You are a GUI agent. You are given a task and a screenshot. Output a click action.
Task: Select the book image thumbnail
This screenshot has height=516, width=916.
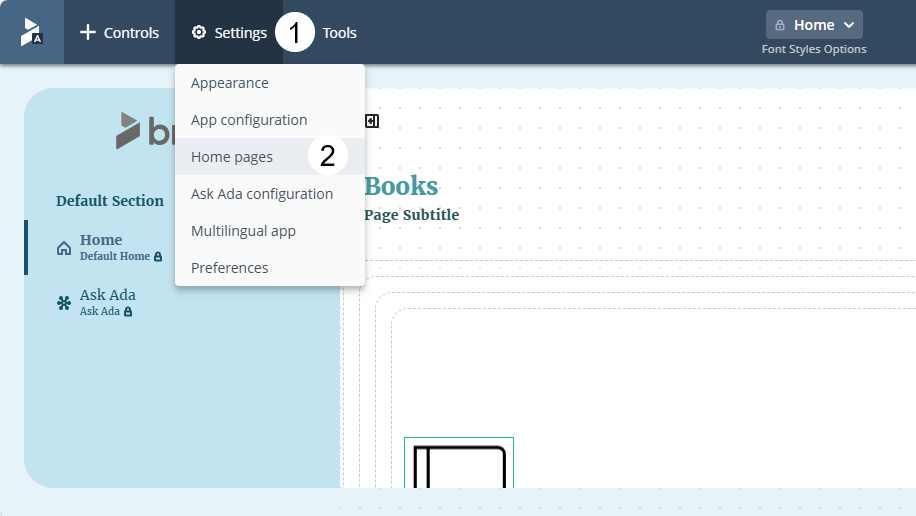click(459, 462)
